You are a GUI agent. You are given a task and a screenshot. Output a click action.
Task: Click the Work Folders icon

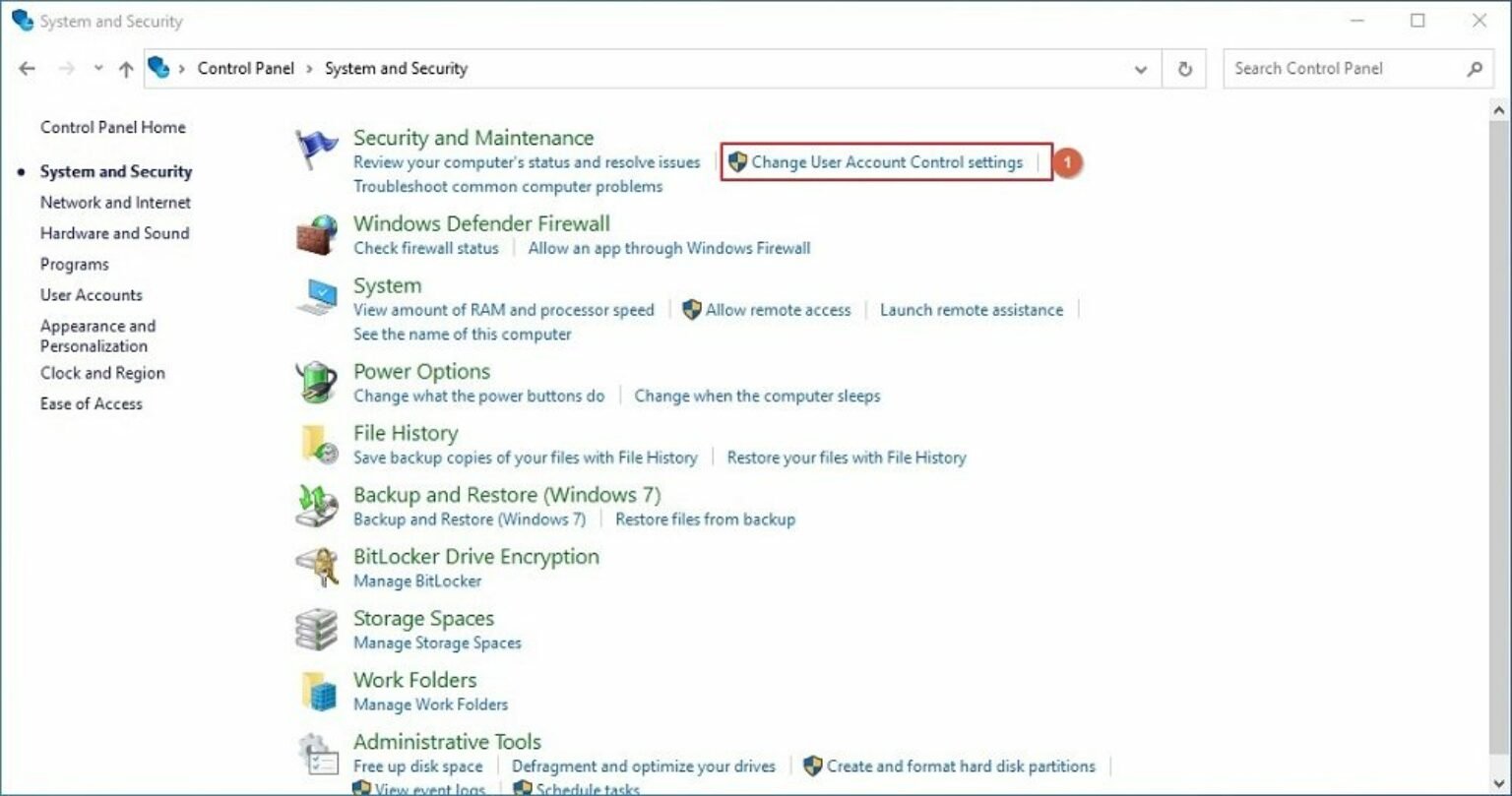[x=317, y=691]
